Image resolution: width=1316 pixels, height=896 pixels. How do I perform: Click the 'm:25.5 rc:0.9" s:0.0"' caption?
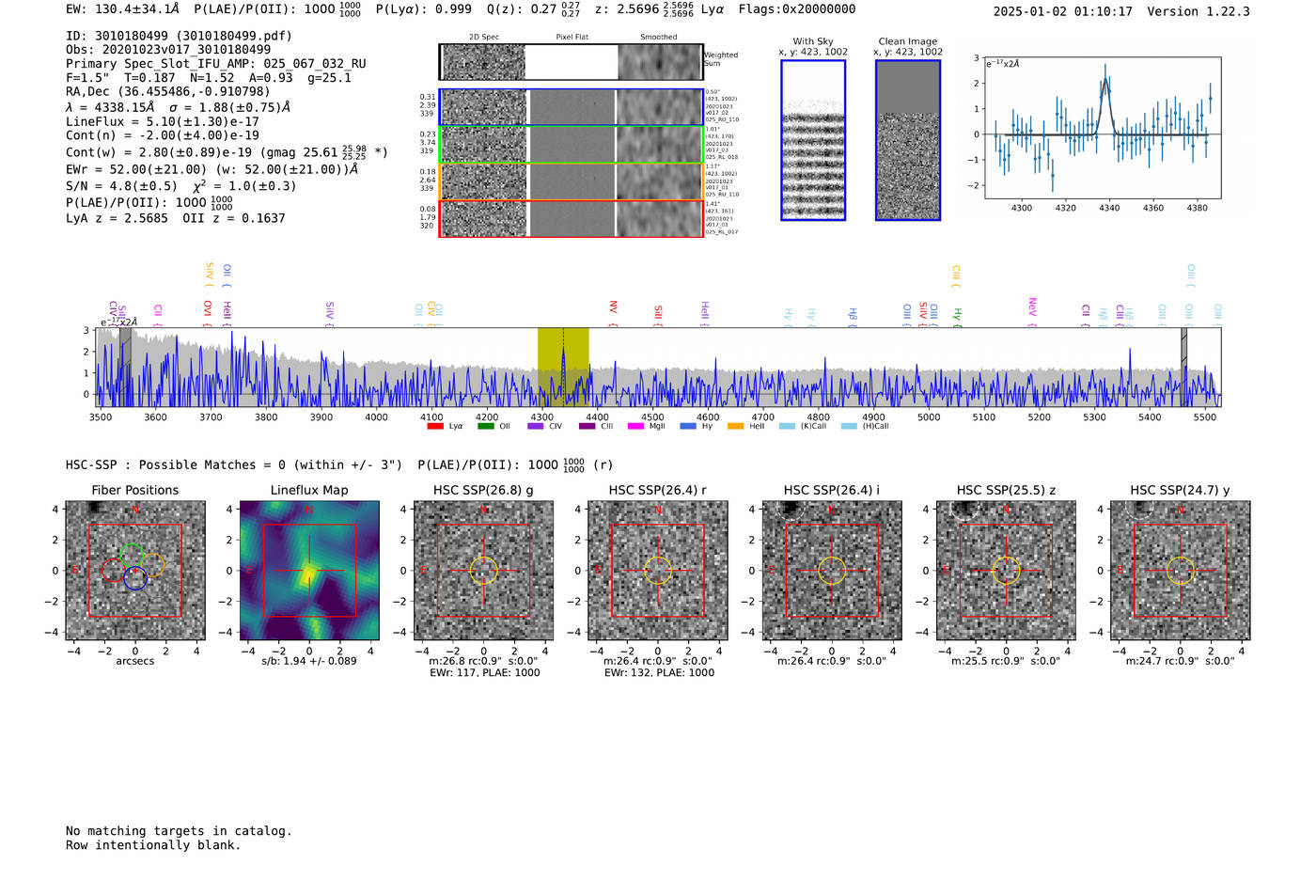1006,661
